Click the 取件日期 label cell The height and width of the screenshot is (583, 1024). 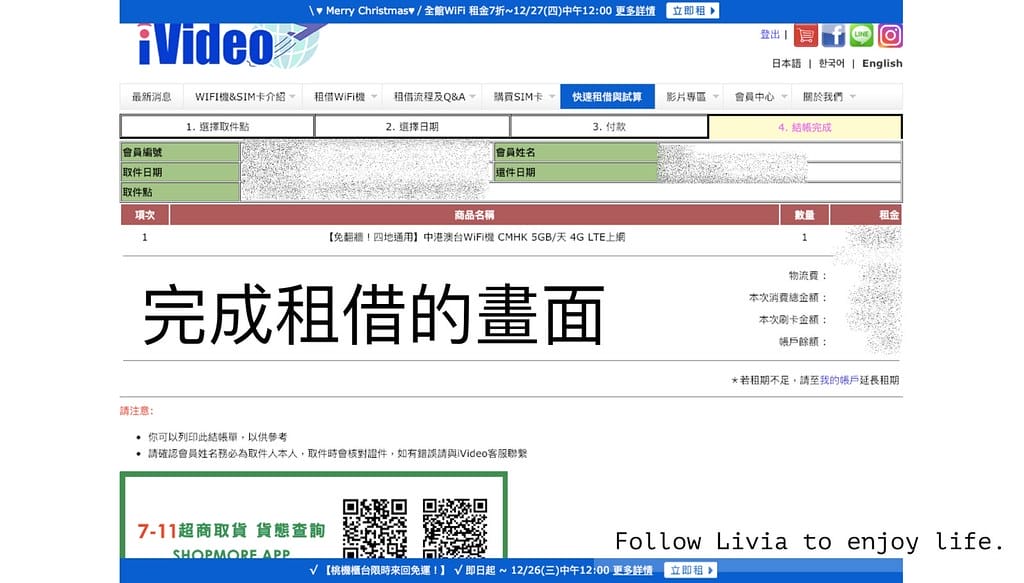[x=180, y=172]
